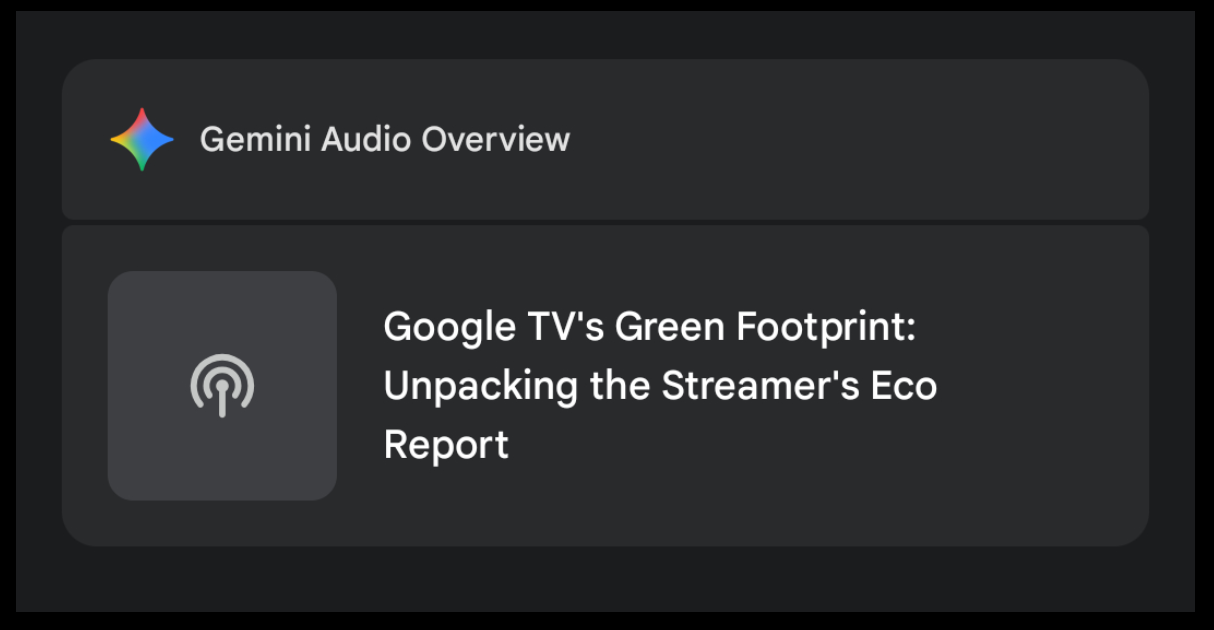
Task: Click empty space right of header label
Action: tap(850, 140)
